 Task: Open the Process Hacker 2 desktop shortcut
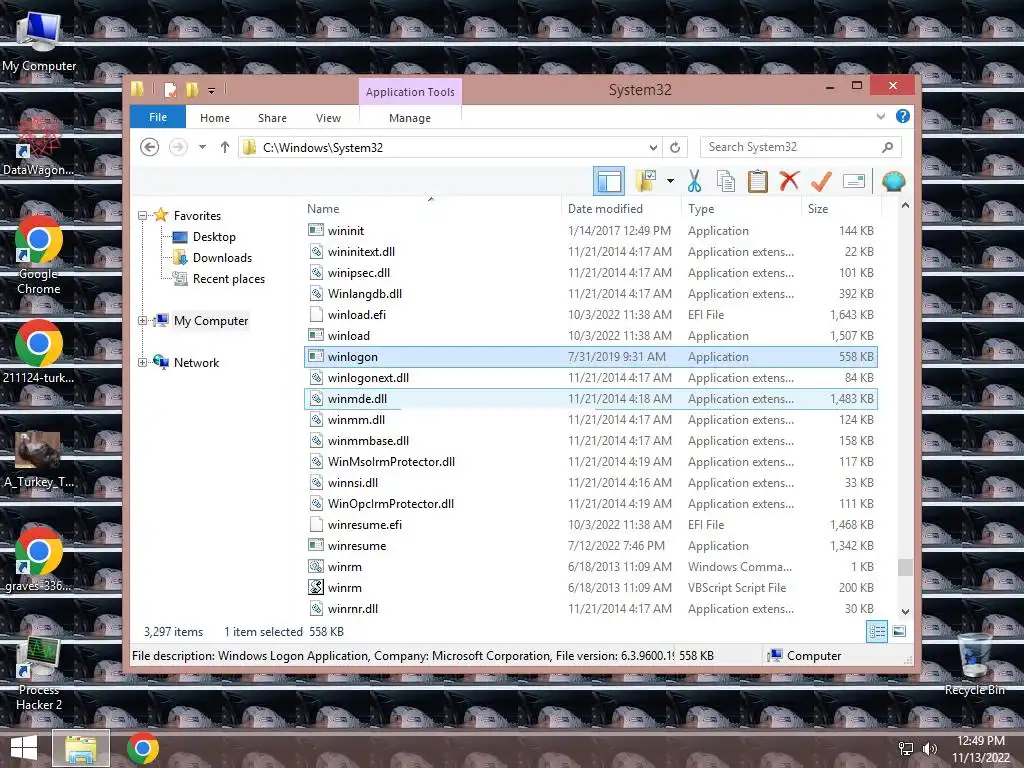tap(39, 674)
